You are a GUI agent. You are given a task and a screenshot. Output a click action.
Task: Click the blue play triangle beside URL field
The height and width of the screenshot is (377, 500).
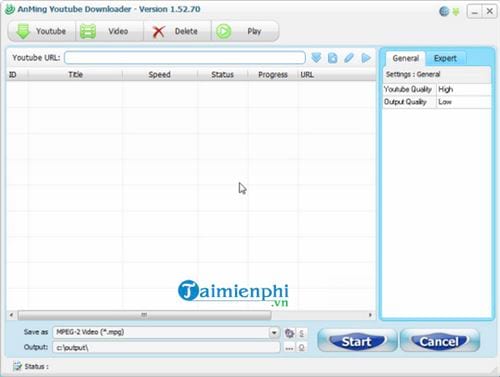[366, 58]
